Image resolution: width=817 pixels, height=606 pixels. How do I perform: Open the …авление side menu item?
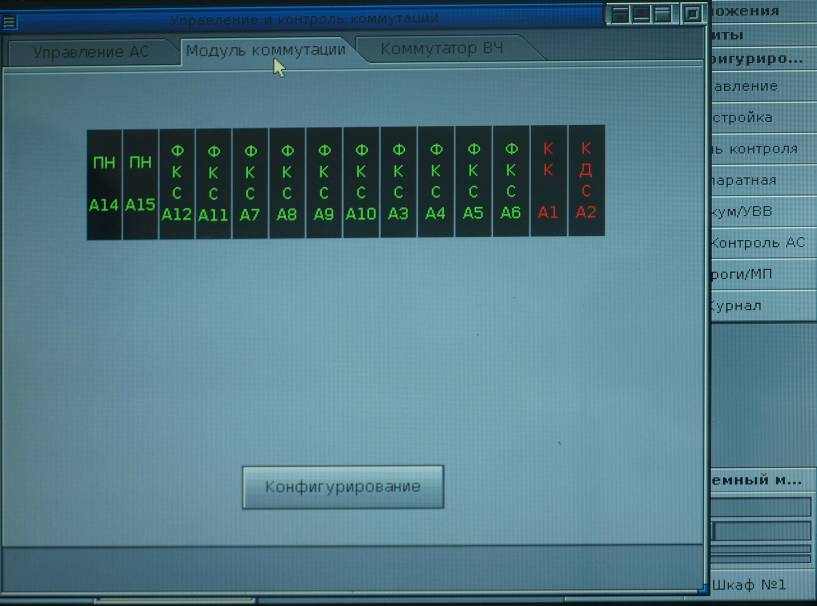point(764,86)
